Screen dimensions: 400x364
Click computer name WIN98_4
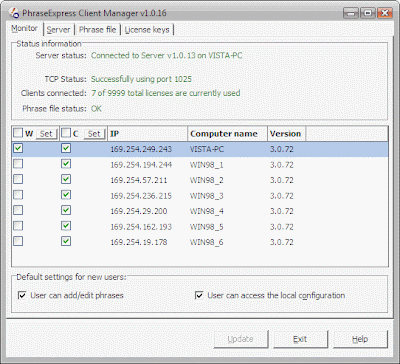[x=207, y=211]
